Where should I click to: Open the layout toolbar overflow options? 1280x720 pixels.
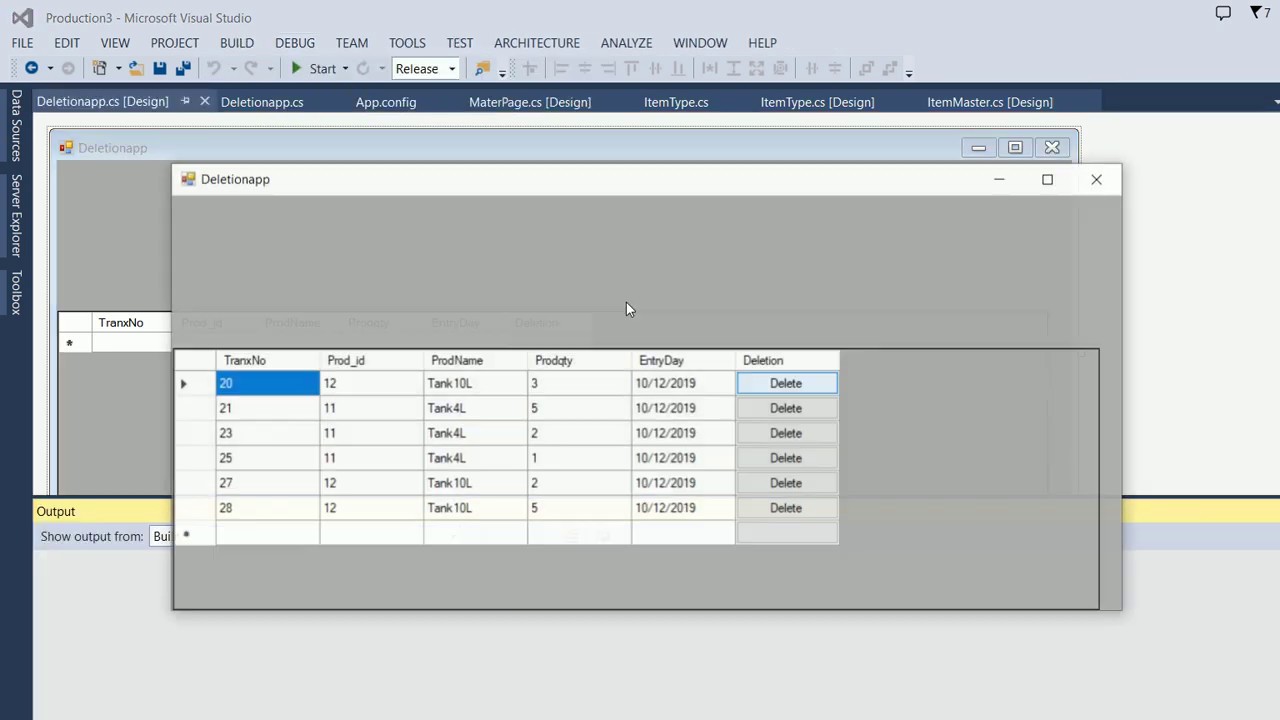tap(909, 72)
